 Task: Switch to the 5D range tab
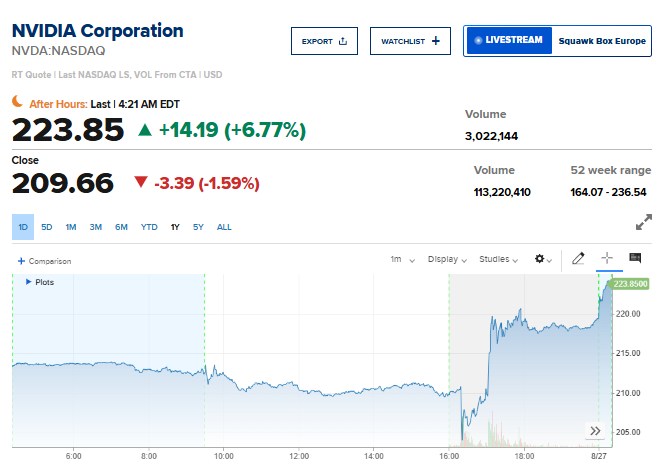click(46, 227)
